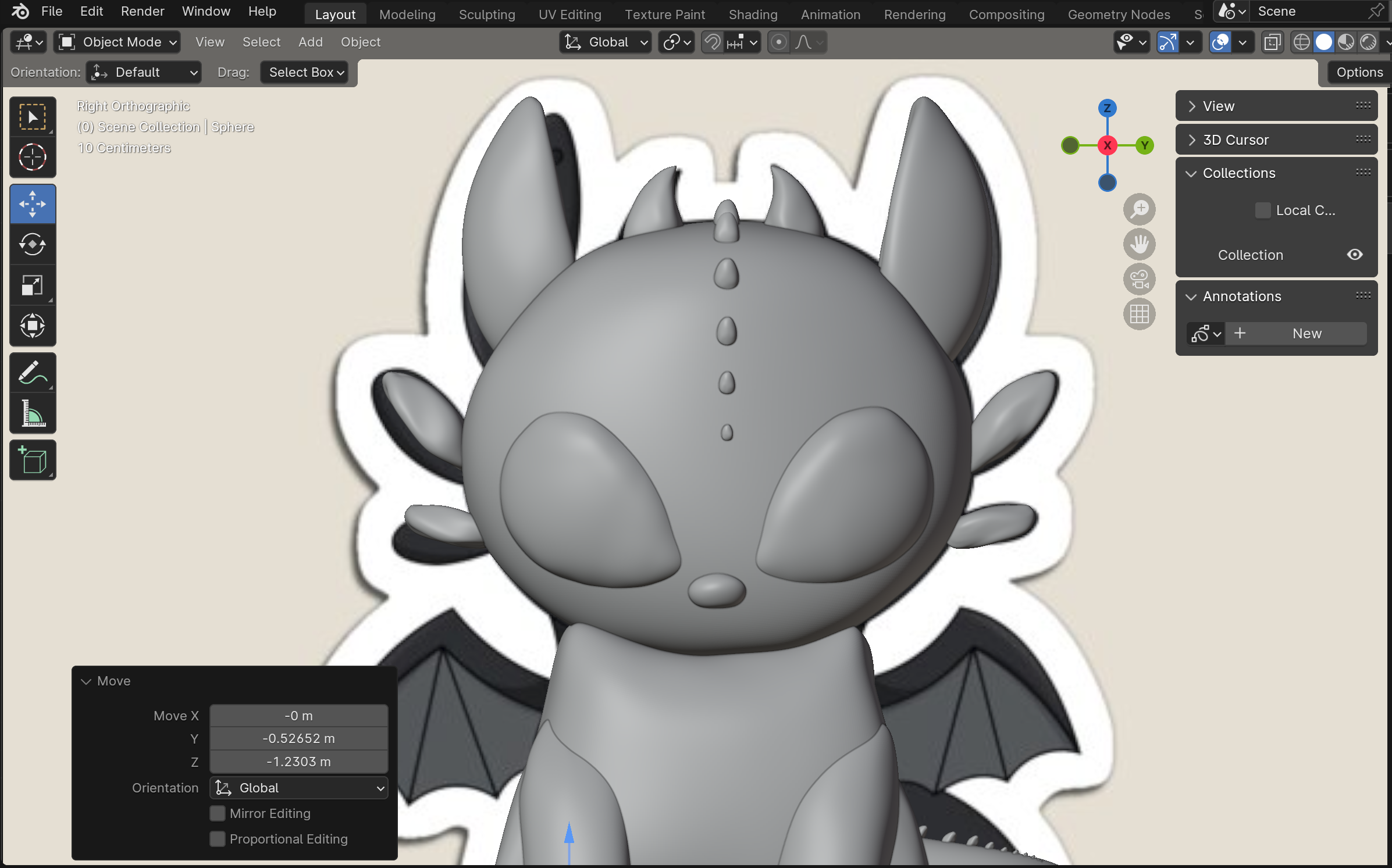Click New annotation button
This screenshot has height=868, width=1392.
coord(1296,333)
